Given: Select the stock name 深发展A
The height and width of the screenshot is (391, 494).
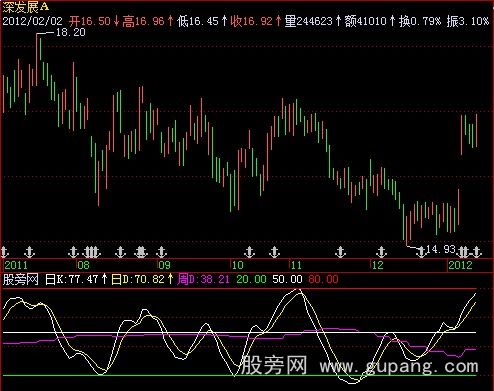Looking at the screenshot, I should coord(26,6).
